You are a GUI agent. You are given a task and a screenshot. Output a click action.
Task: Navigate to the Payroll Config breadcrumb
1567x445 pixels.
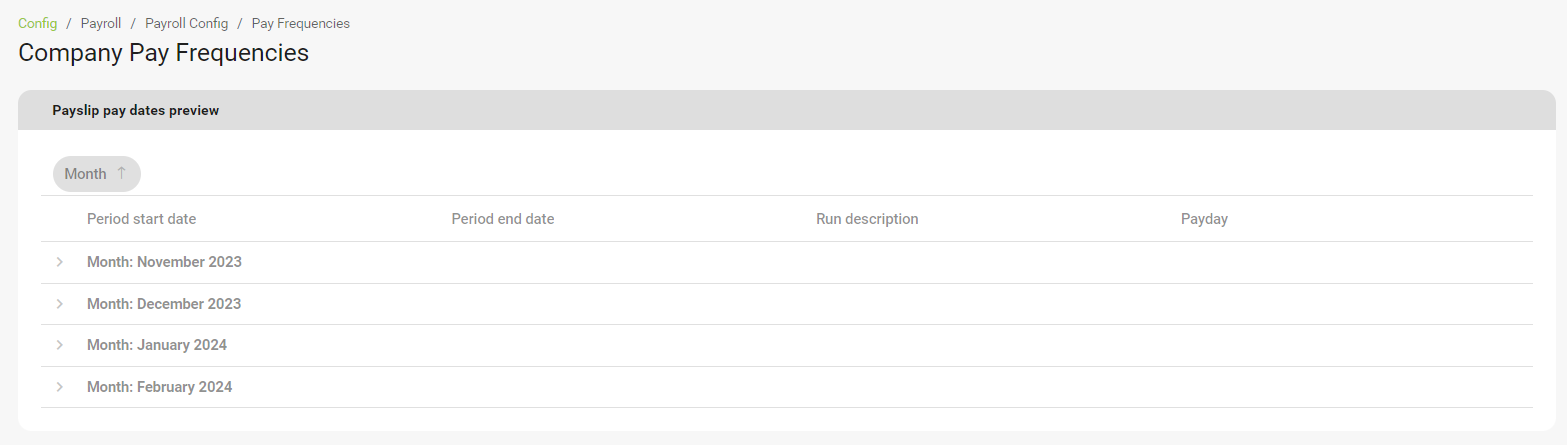(186, 23)
